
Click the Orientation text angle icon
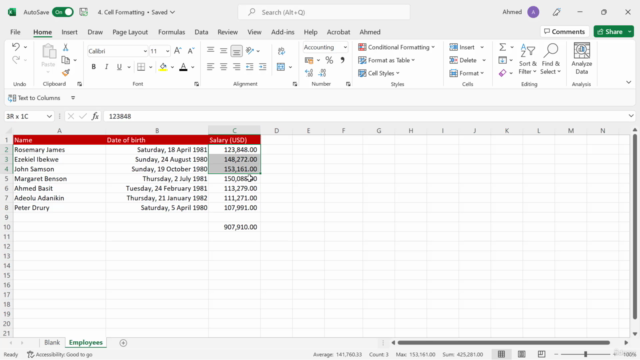250,51
